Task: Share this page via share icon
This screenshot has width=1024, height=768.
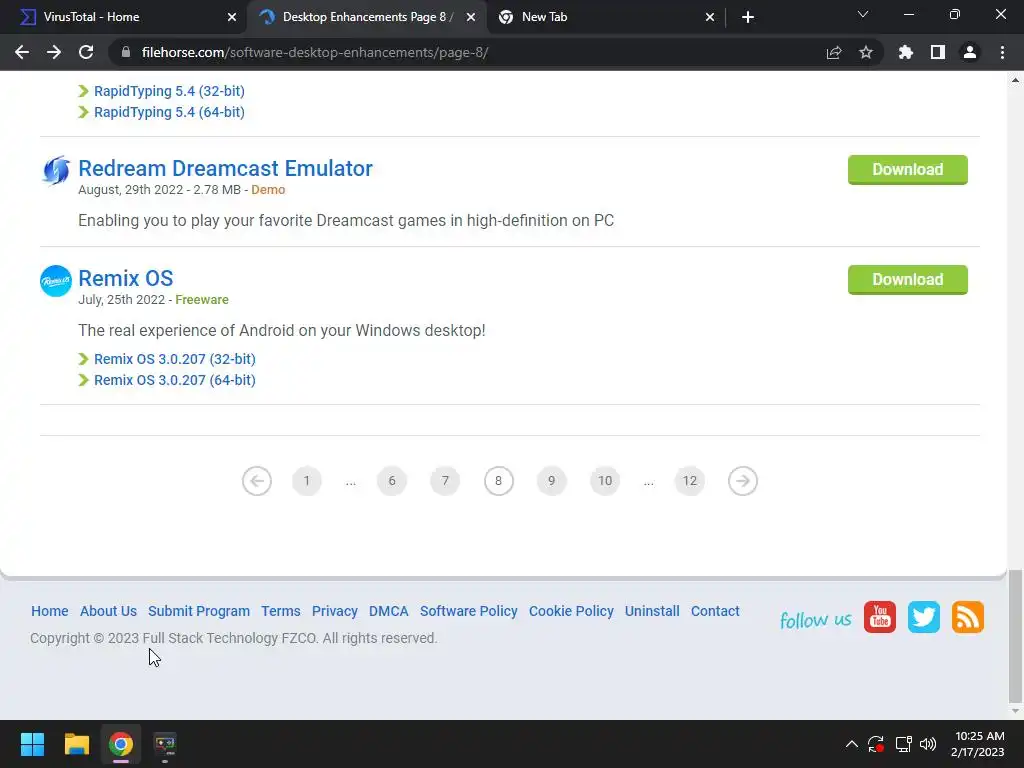Action: pyautogui.click(x=834, y=52)
